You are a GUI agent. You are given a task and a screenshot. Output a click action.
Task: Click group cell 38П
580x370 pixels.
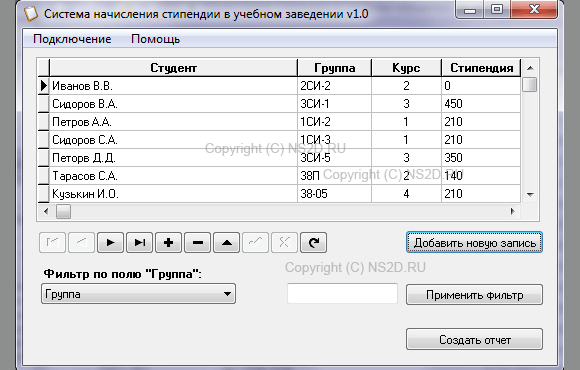coord(334,176)
